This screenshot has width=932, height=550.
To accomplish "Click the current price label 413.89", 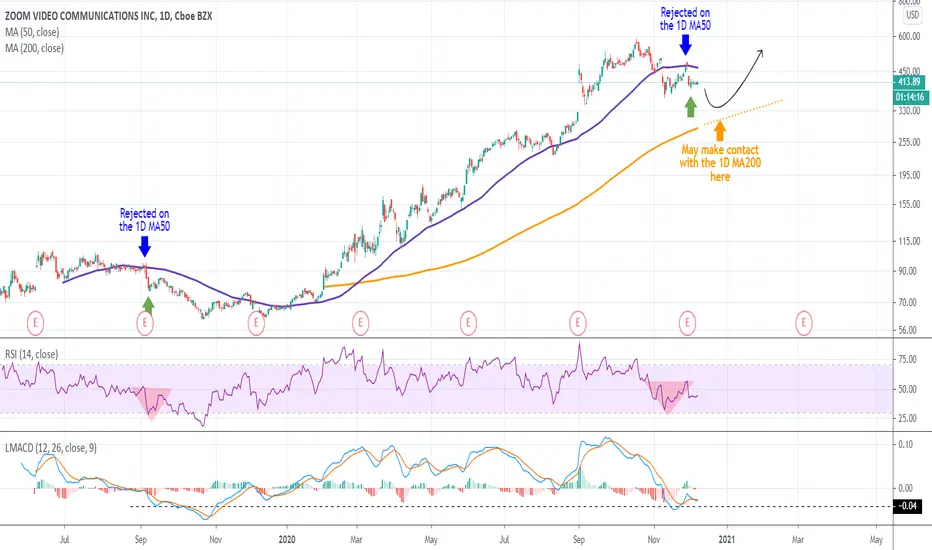I will click(x=909, y=81).
